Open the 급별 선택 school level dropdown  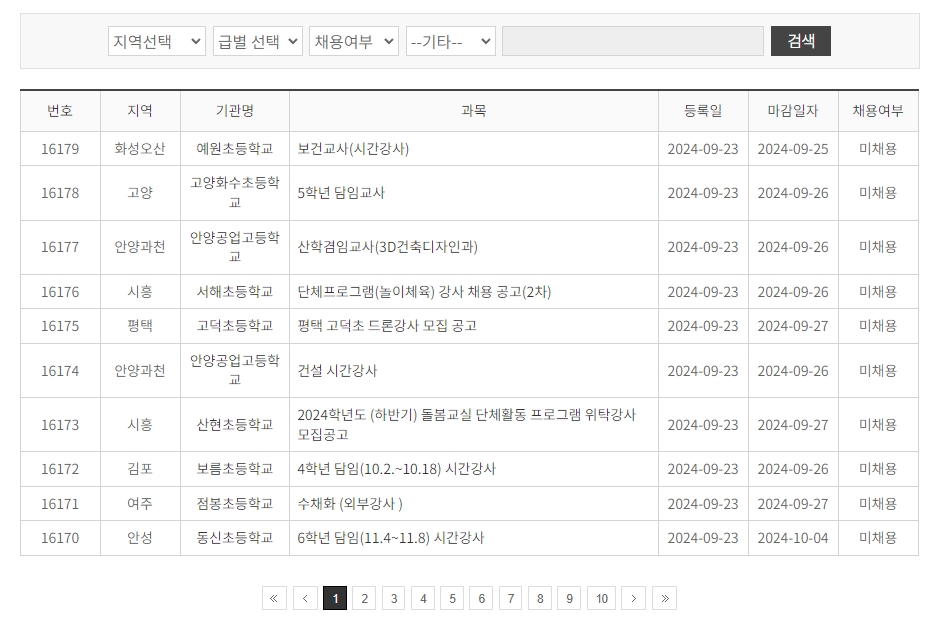coord(257,41)
